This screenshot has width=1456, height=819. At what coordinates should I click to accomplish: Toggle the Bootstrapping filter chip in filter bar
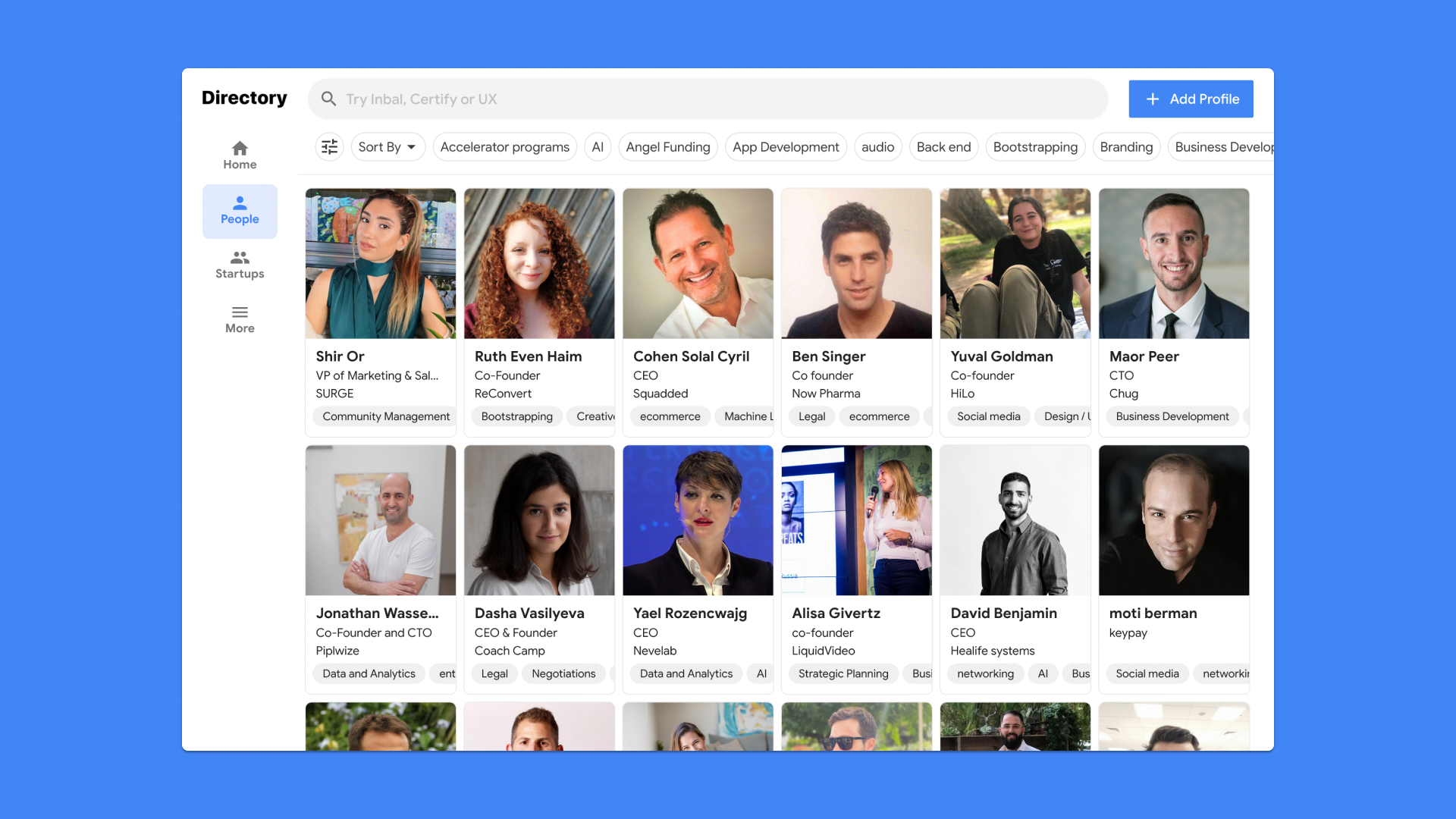coord(1035,147)
